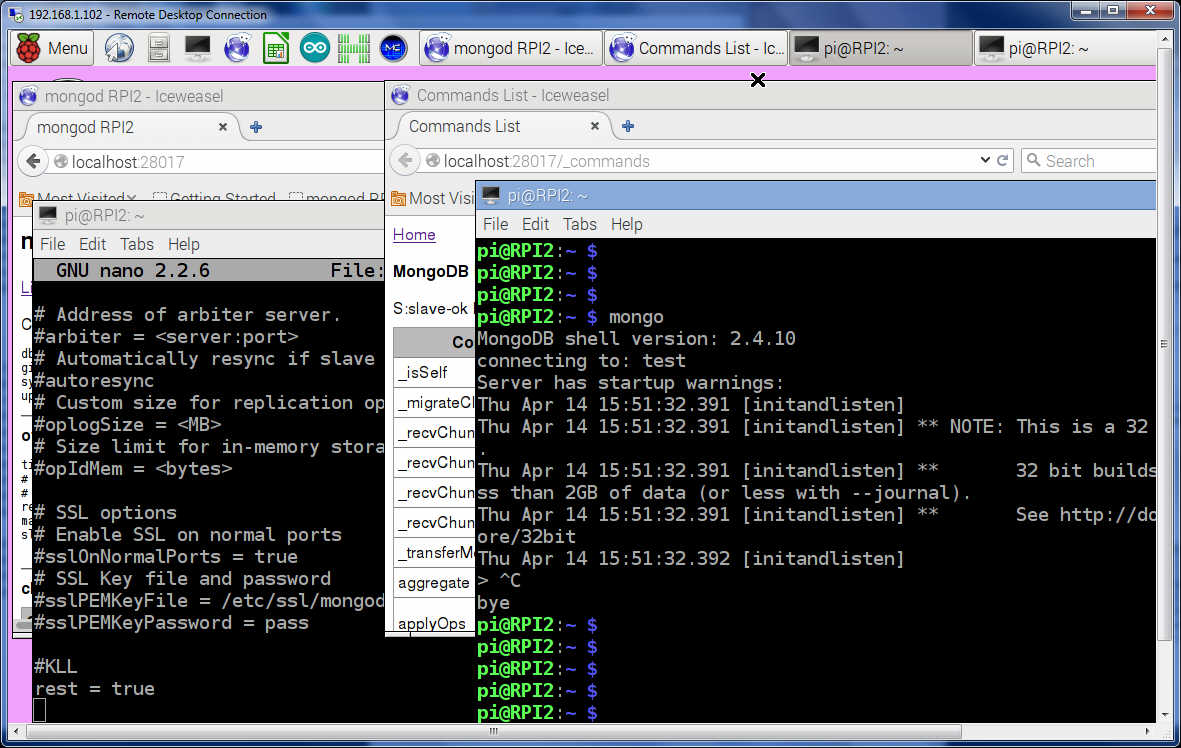
Task: Click the Home link on Commands List page
Action: coord(414,234)
